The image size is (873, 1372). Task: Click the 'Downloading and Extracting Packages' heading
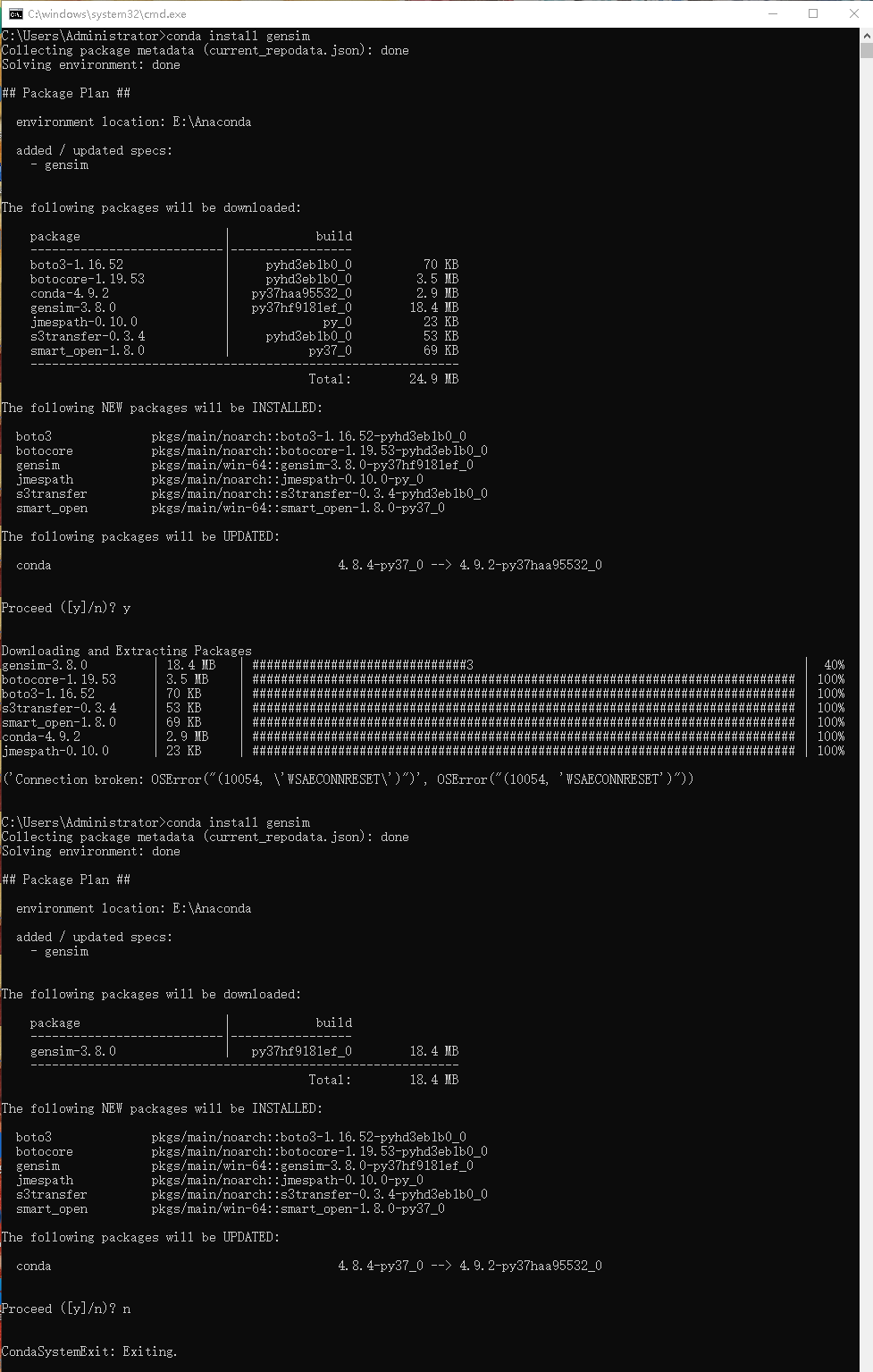[x=127, y=651]
